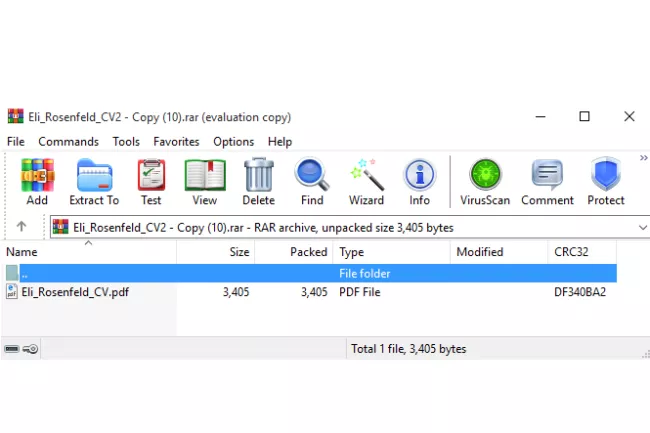The image size is (650, 433).
Task: Click the CRC32 value DF340BA2
Action: pyautogui.click(x=580, y=292)
